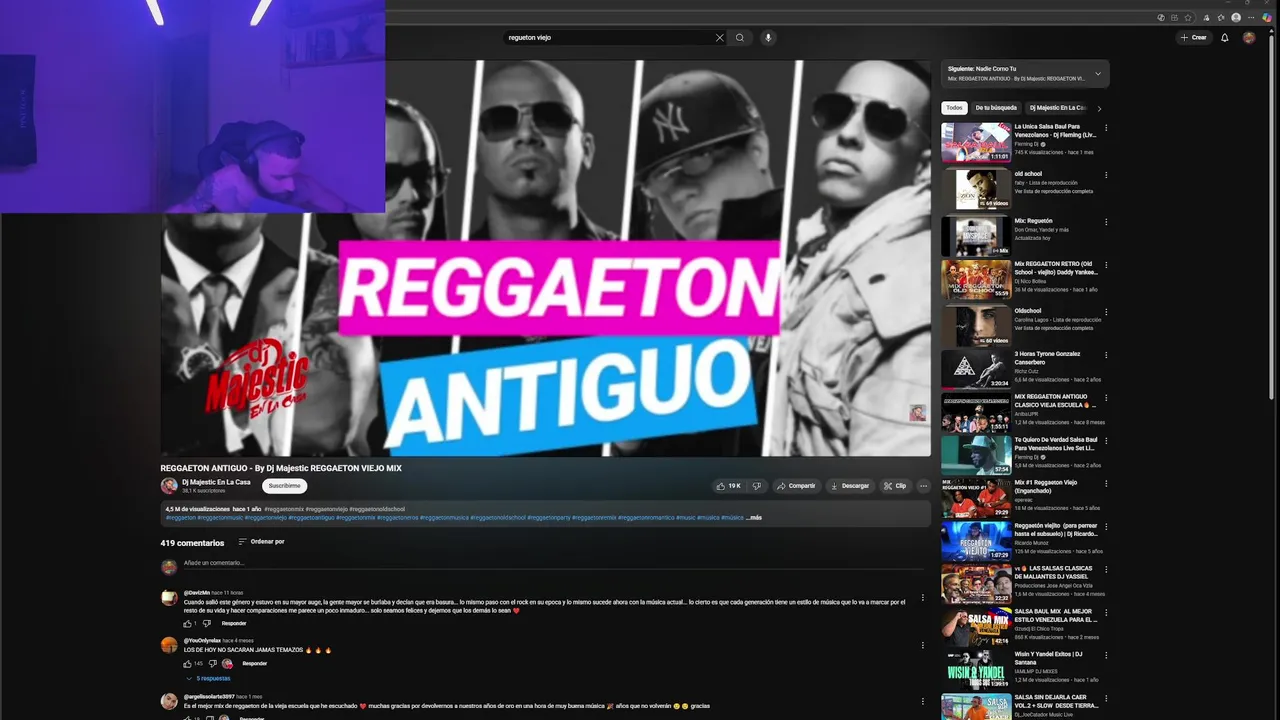Screen dimensions: 1280x720
Task: Expand the '5 respuestas' replies thread
Action: 209,679
